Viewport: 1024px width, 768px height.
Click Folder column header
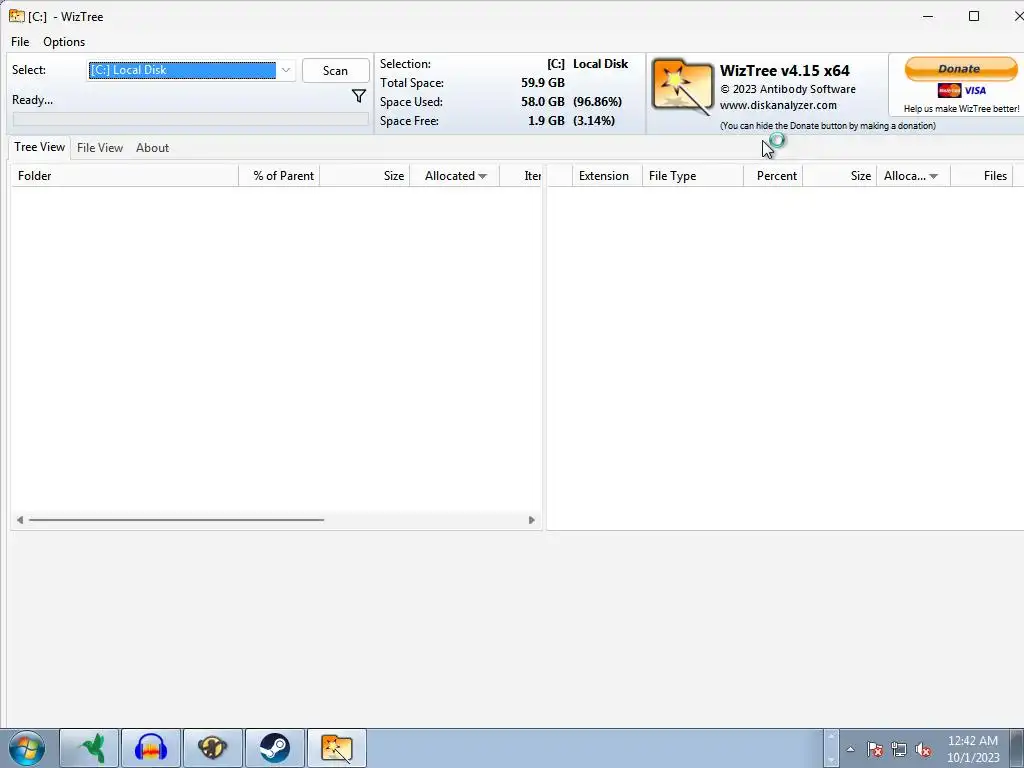[x=125, y=176]
